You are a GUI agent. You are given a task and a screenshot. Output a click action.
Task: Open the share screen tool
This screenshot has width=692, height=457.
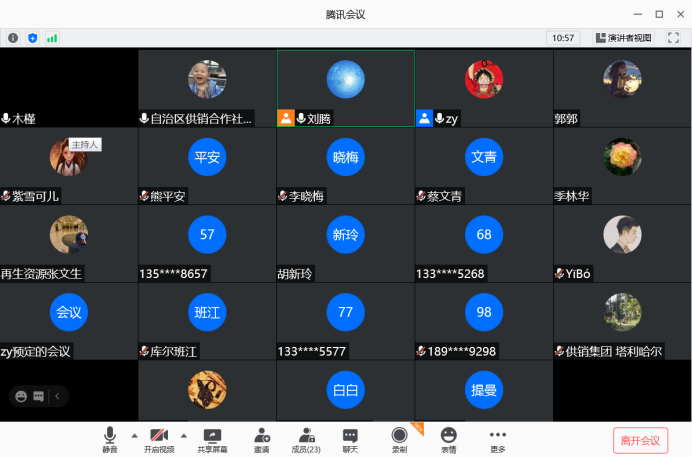click(212, 440)
